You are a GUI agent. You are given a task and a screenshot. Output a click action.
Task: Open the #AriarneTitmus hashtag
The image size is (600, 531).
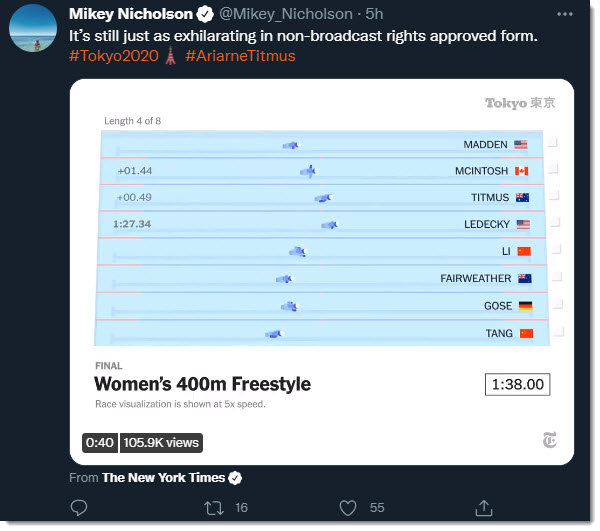click(x=240, y=56)
